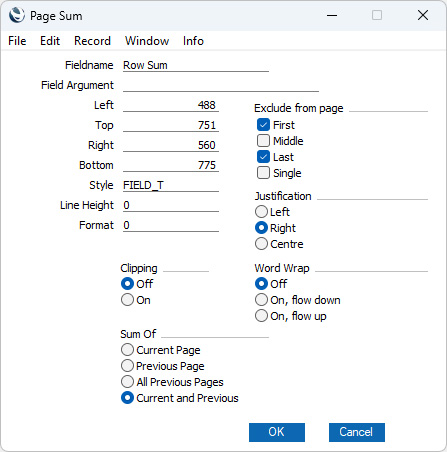This screenshot has height=452, width=447.
Task: Choose All Previous Pages option
Action: coord(127,382)
